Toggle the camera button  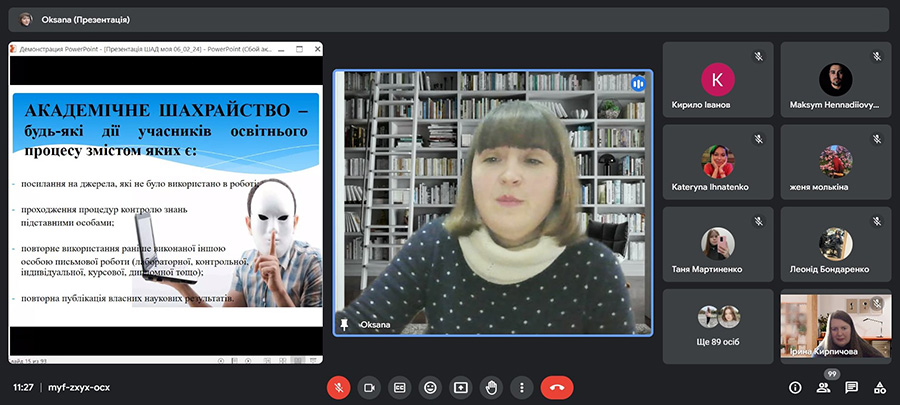click(369, 388)
